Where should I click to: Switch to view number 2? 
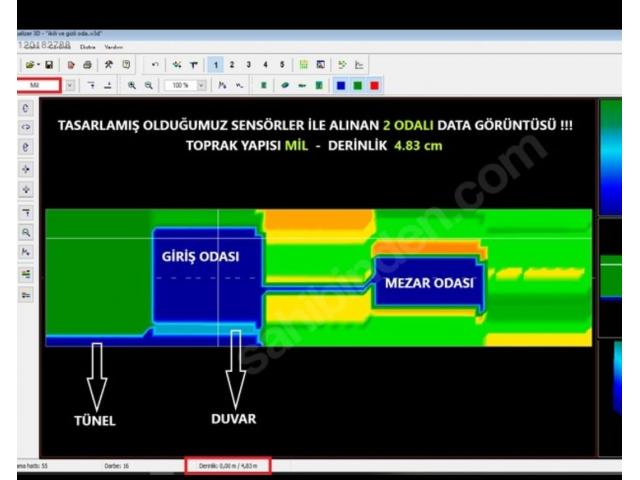pos(232,64)
